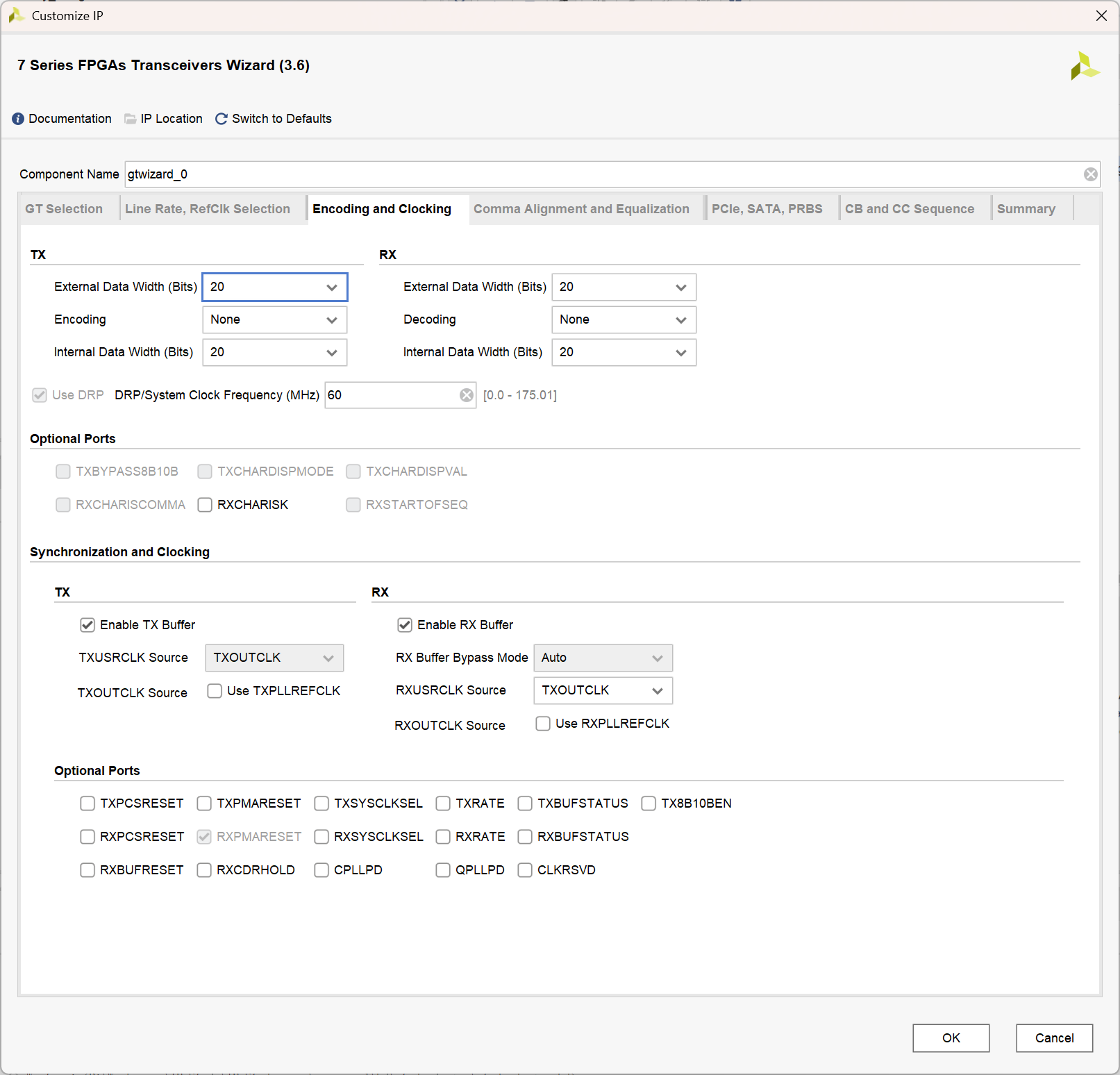Check the TXPCSRESET optional port
This screenshot has width=1120, height=1075.
[x=87, y=803]
